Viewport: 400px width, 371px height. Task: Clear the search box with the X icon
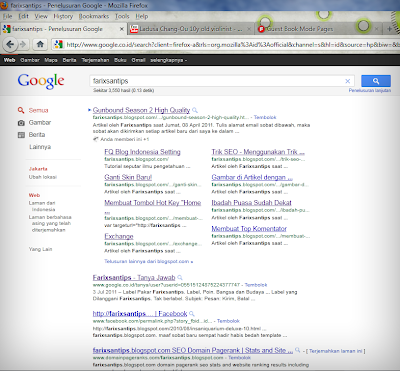(347, 81)
